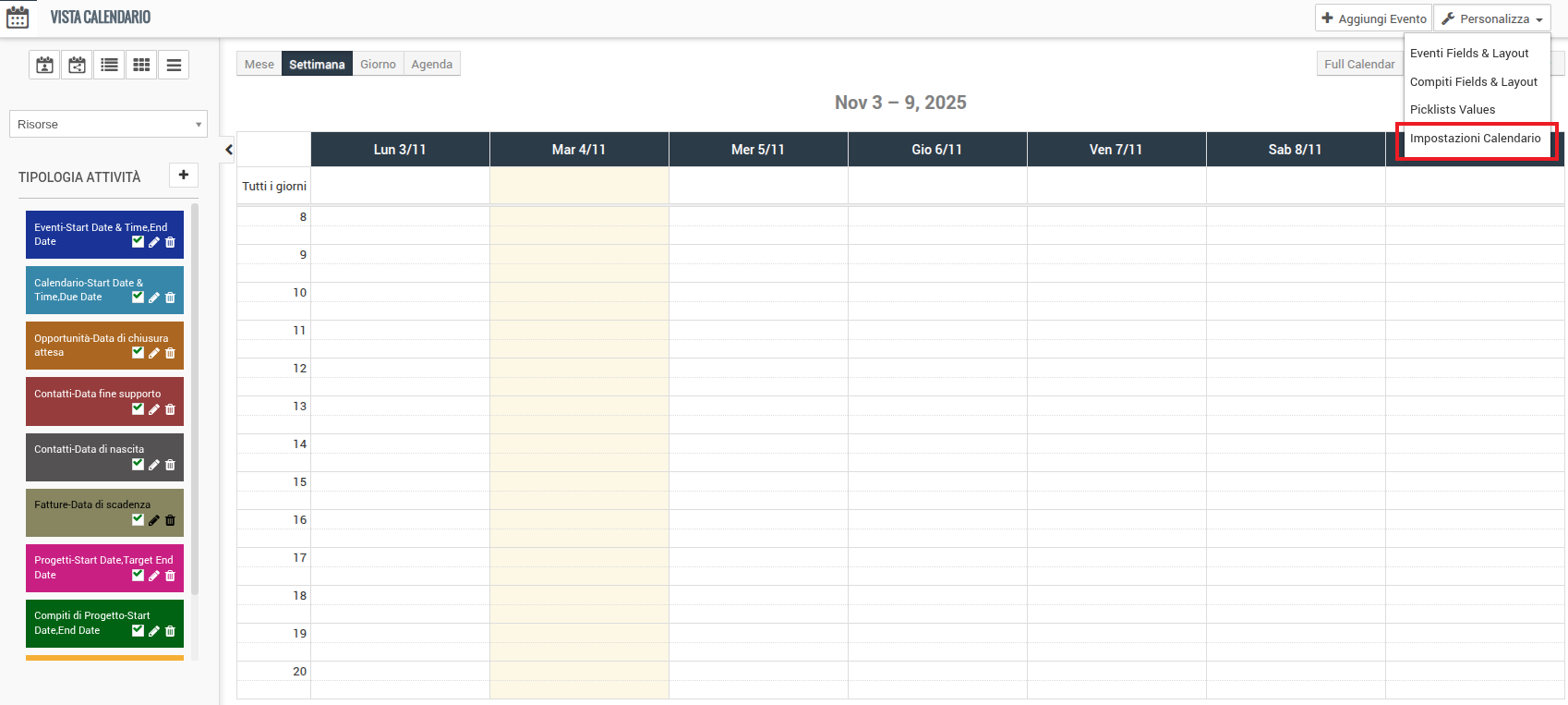
Task: Click the Aggiungi Evento button
Action: pyautogui.click(x=1373, y=18)
